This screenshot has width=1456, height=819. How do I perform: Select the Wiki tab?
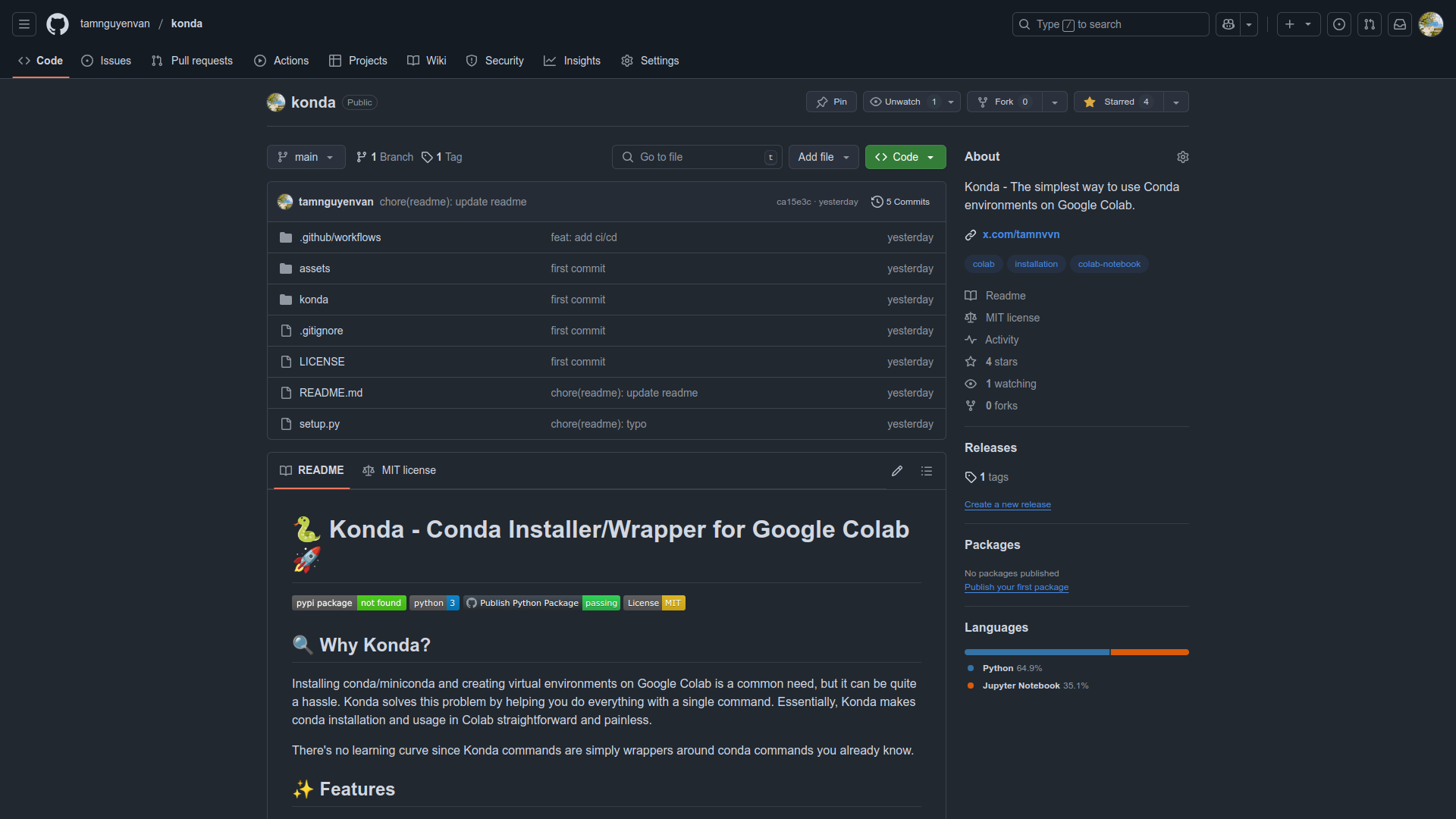pyautogui.click(x=426, y=61)
